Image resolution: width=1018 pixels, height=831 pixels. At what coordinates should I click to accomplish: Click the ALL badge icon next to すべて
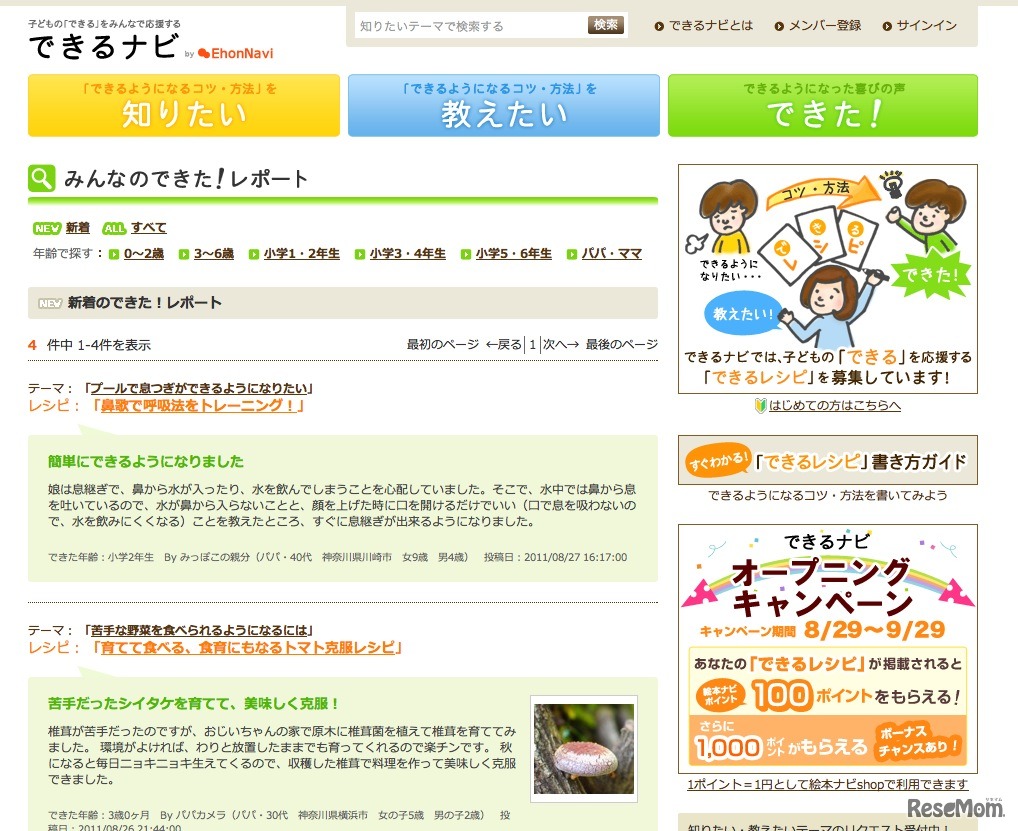pyautogui.click(x=114, y=229)
